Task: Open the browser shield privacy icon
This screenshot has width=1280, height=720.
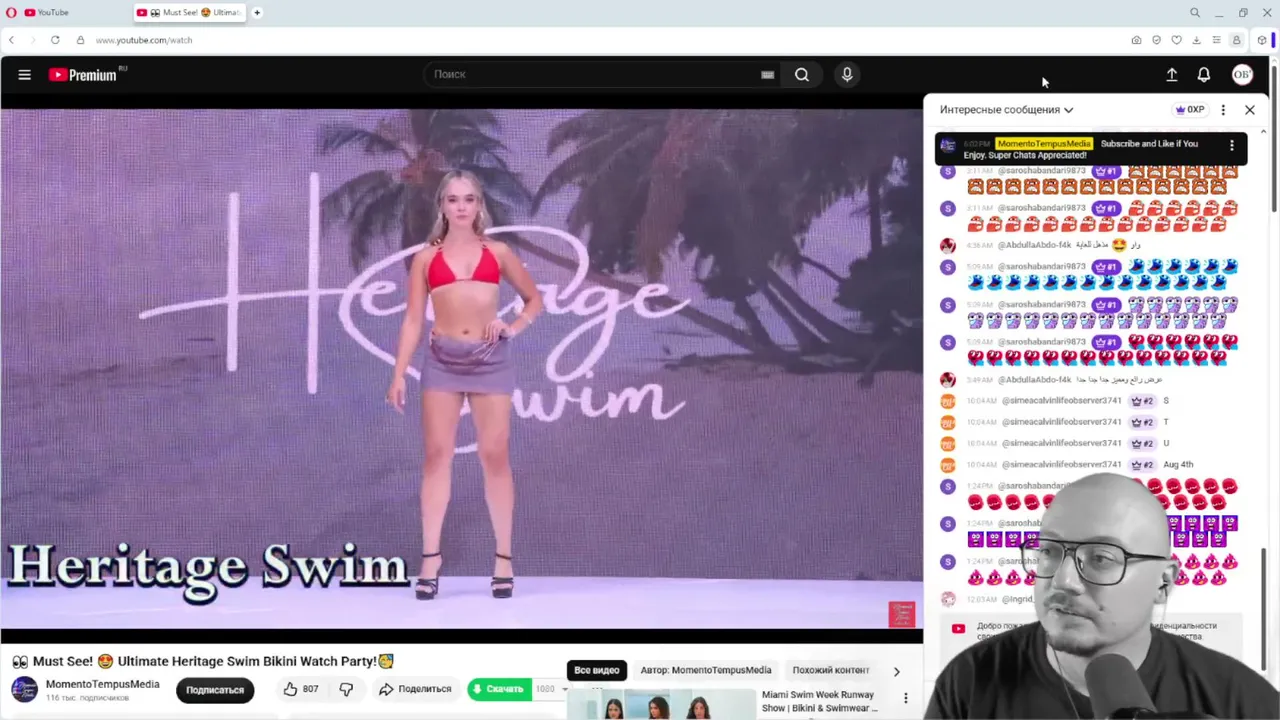Action: click(x=1156, y=40)
